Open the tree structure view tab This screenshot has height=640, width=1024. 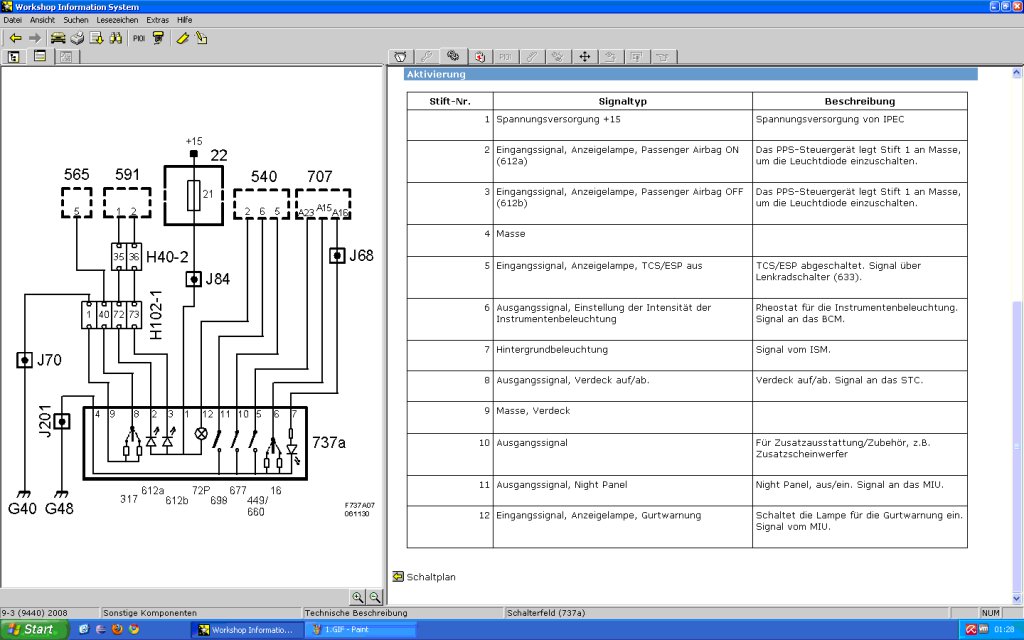[13, 57]
